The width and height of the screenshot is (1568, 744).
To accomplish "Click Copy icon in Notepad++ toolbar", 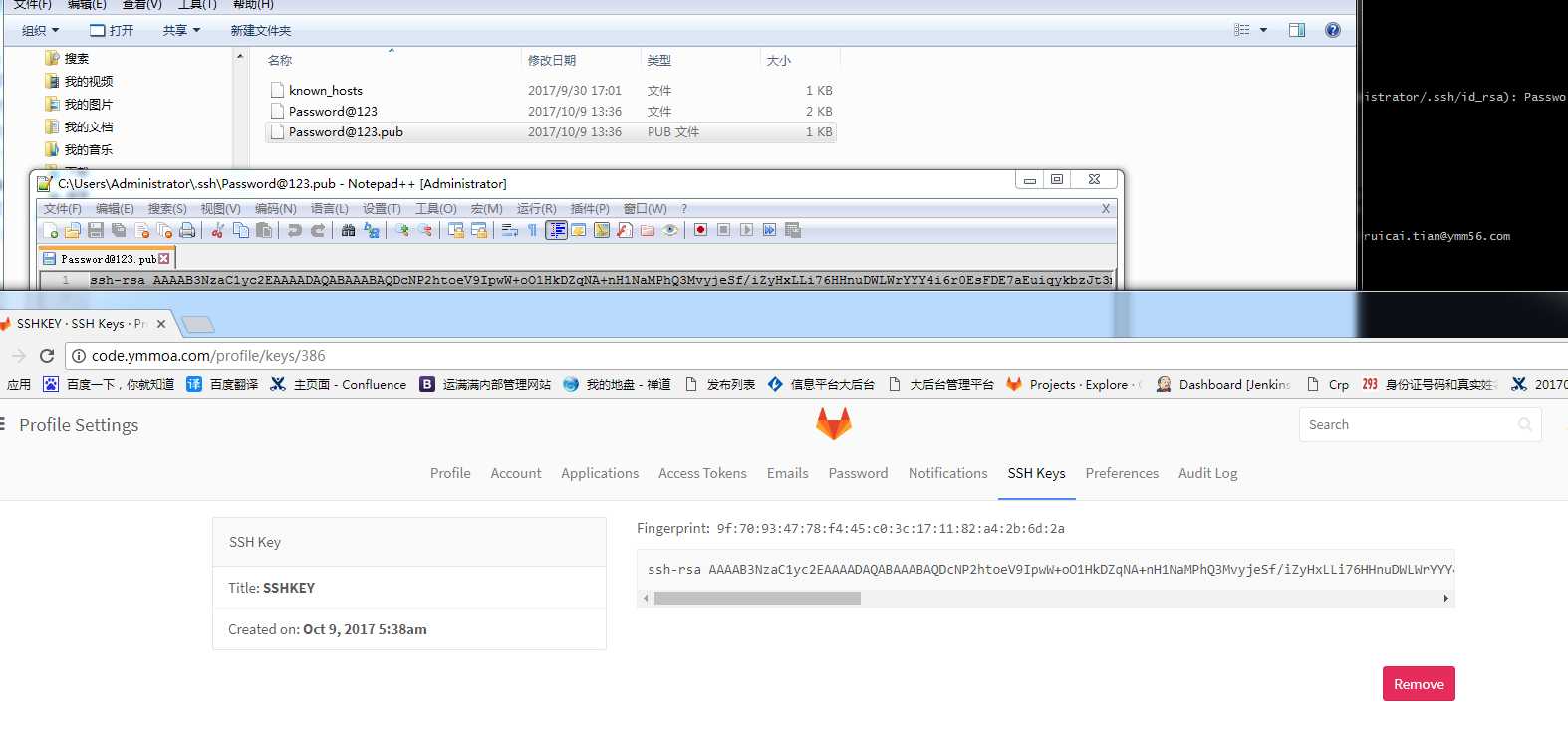I will [241, 230].
